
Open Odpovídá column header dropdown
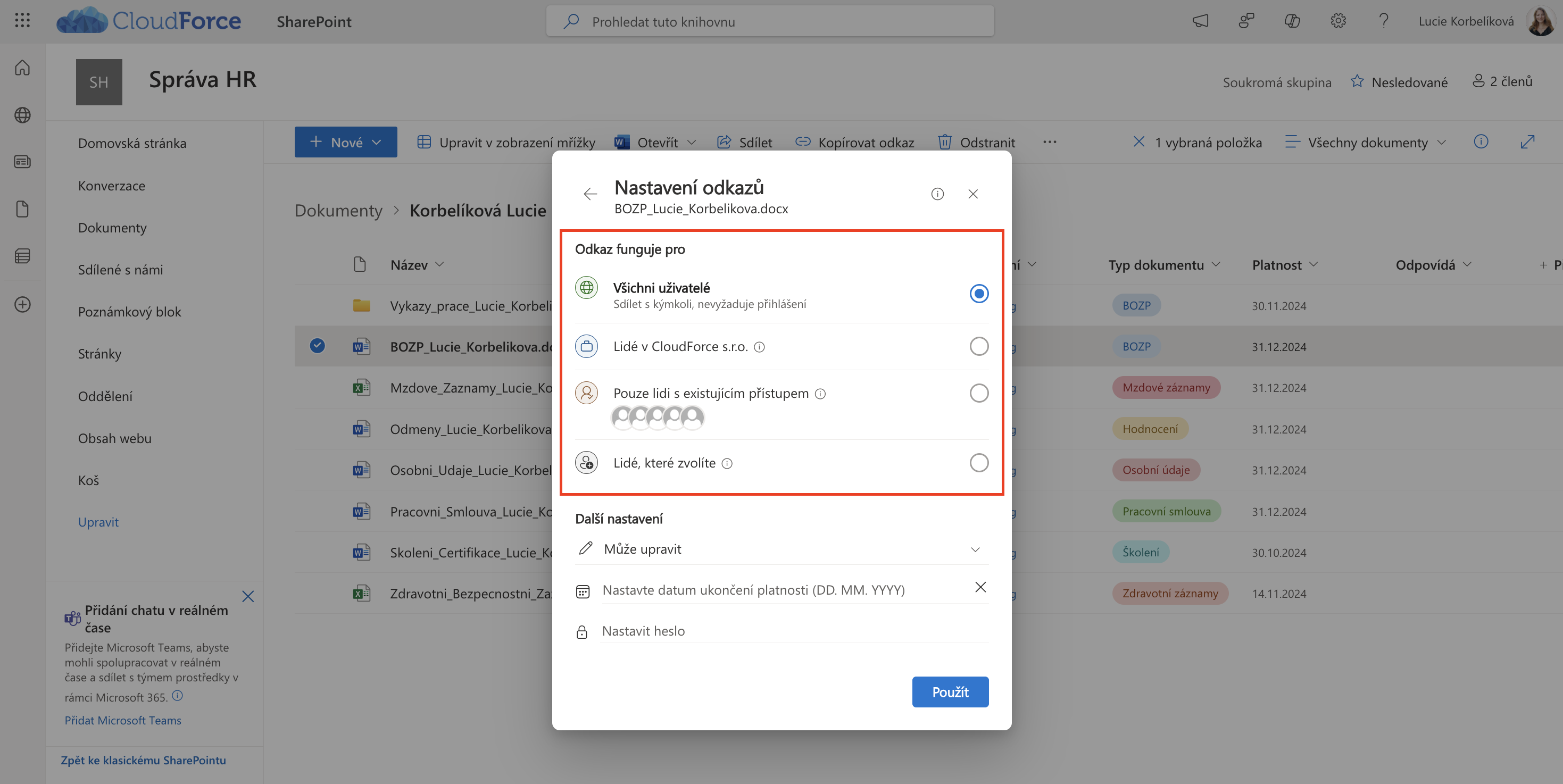pyautogui.click(x=1433, y=264)
